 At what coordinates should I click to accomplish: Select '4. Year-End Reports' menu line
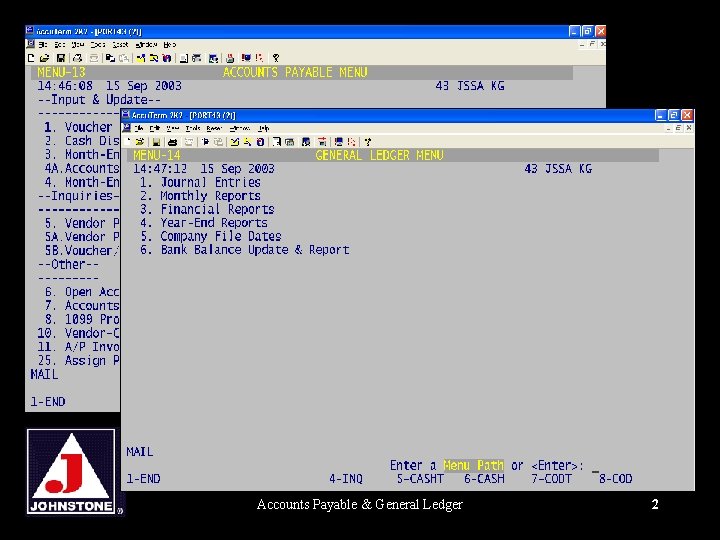click(x=204, y=223)
